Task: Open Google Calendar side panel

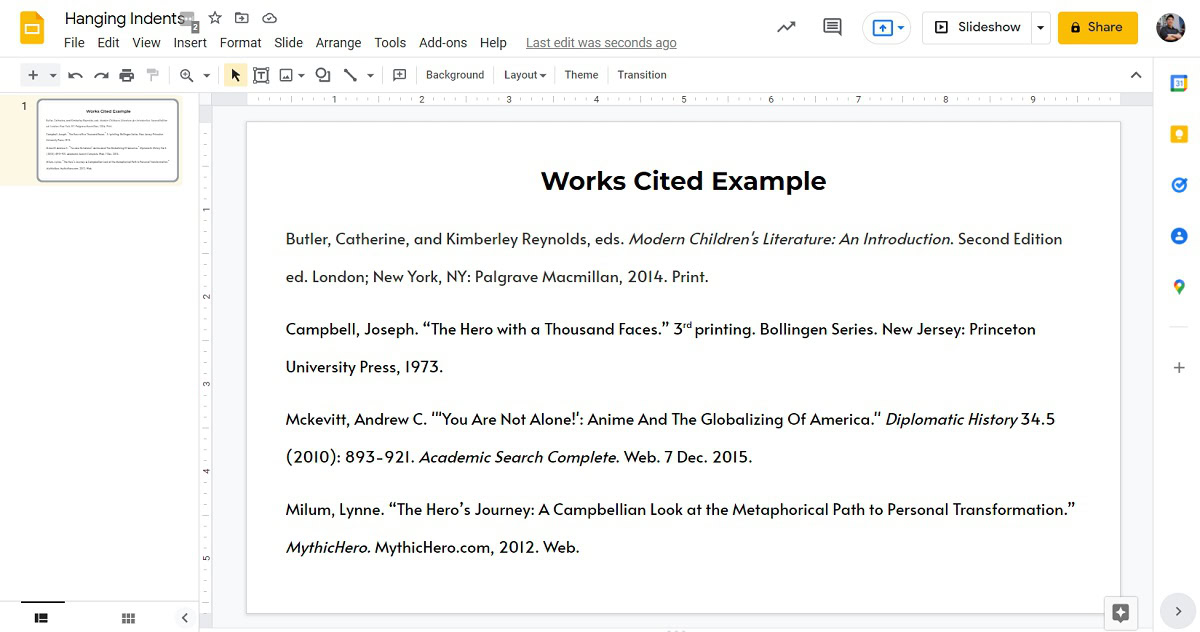Action: pyautogui.click(x=1178, y=83)
